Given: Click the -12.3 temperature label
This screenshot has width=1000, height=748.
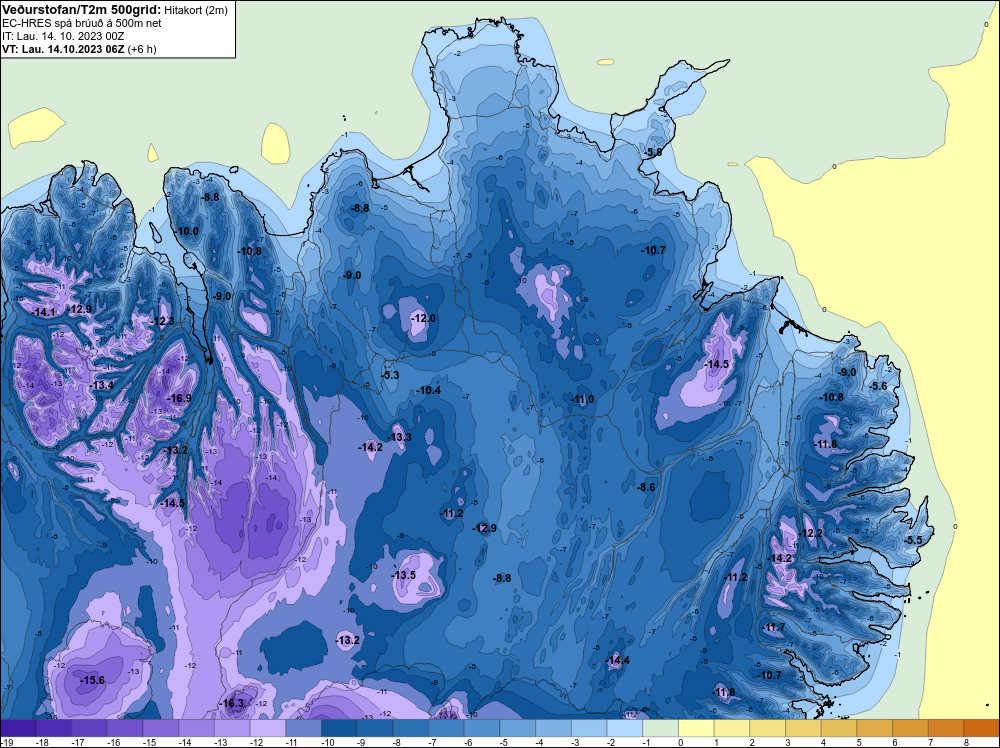Looking at the screenshot, I should 163,321.
